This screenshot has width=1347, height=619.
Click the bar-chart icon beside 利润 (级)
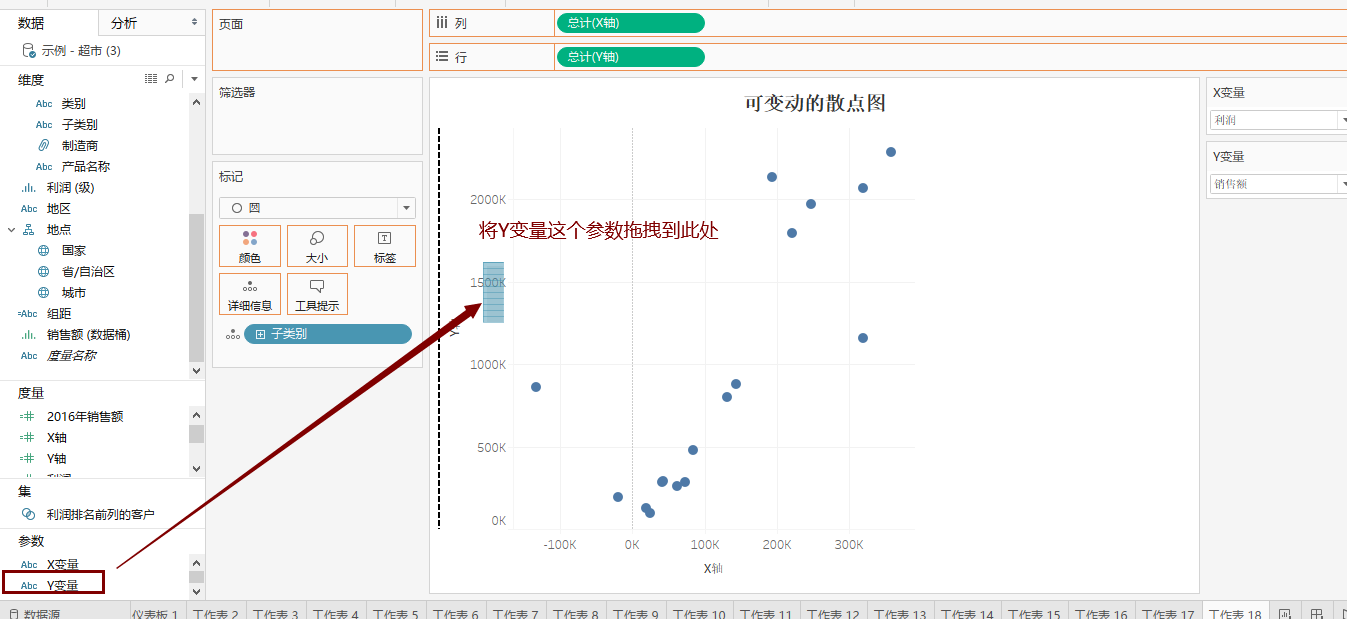click(x=29, y=188)
